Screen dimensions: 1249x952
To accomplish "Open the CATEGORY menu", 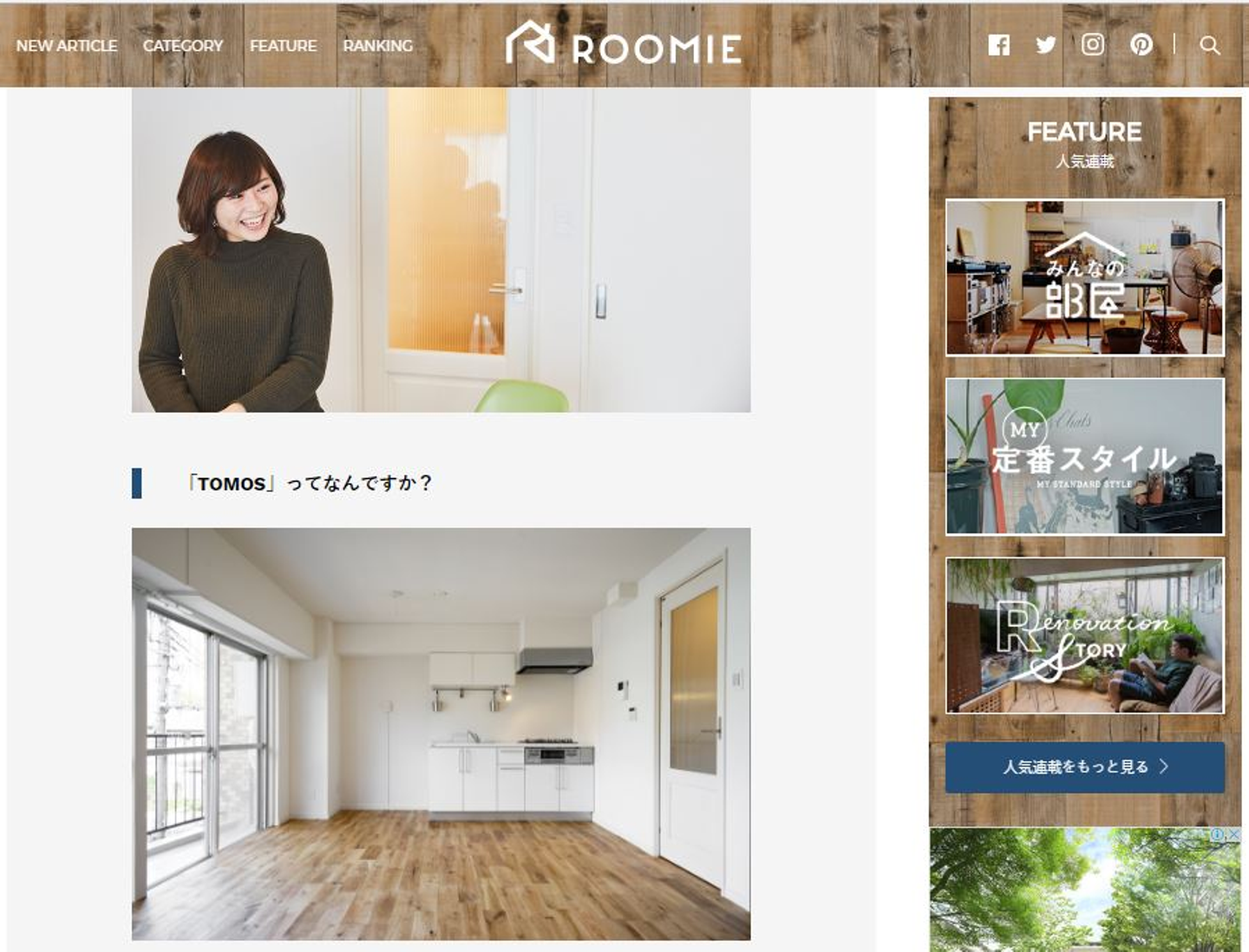I will pos(183,46).
